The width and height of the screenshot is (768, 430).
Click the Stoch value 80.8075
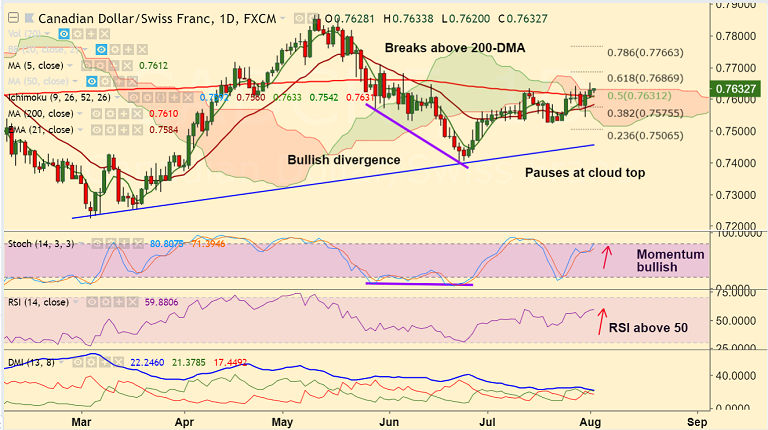[167, 243]
